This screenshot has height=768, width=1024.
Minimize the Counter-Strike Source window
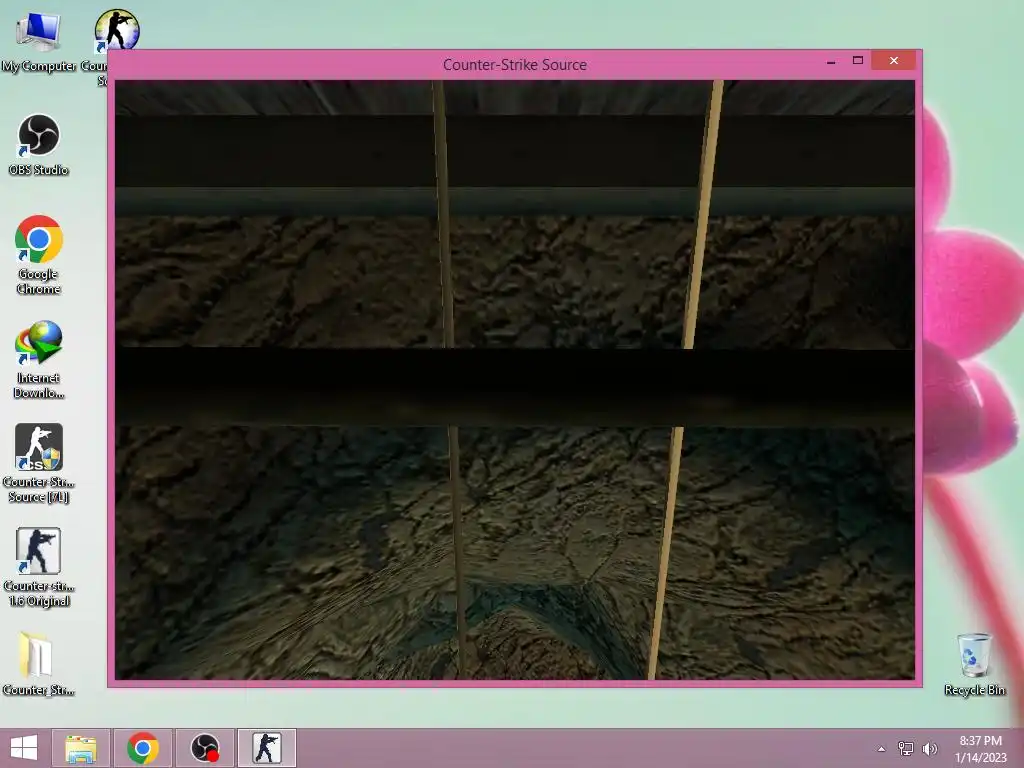tap(831, 61)
